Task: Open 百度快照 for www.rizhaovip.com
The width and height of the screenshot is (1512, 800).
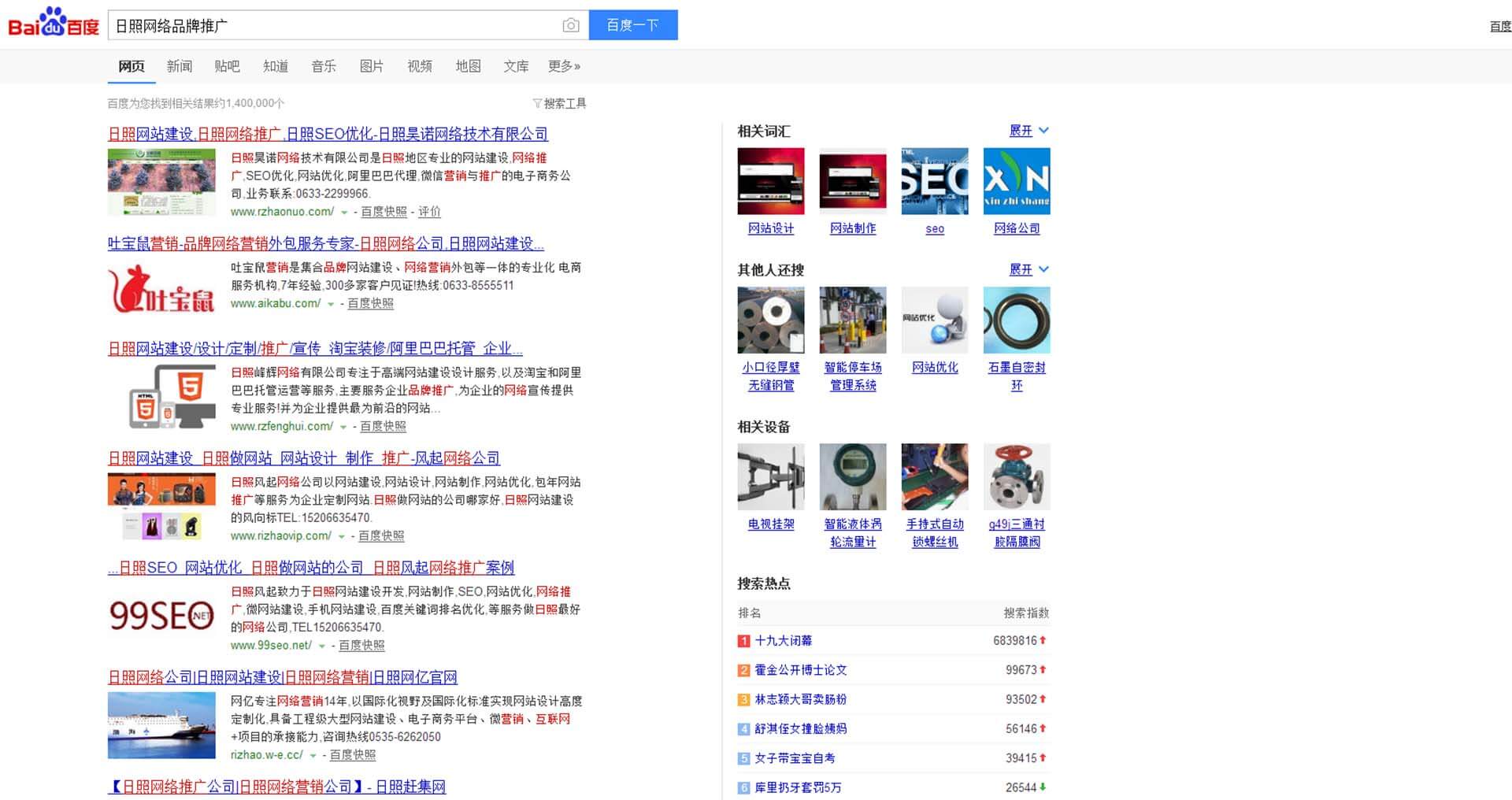Action: (382, 535)
